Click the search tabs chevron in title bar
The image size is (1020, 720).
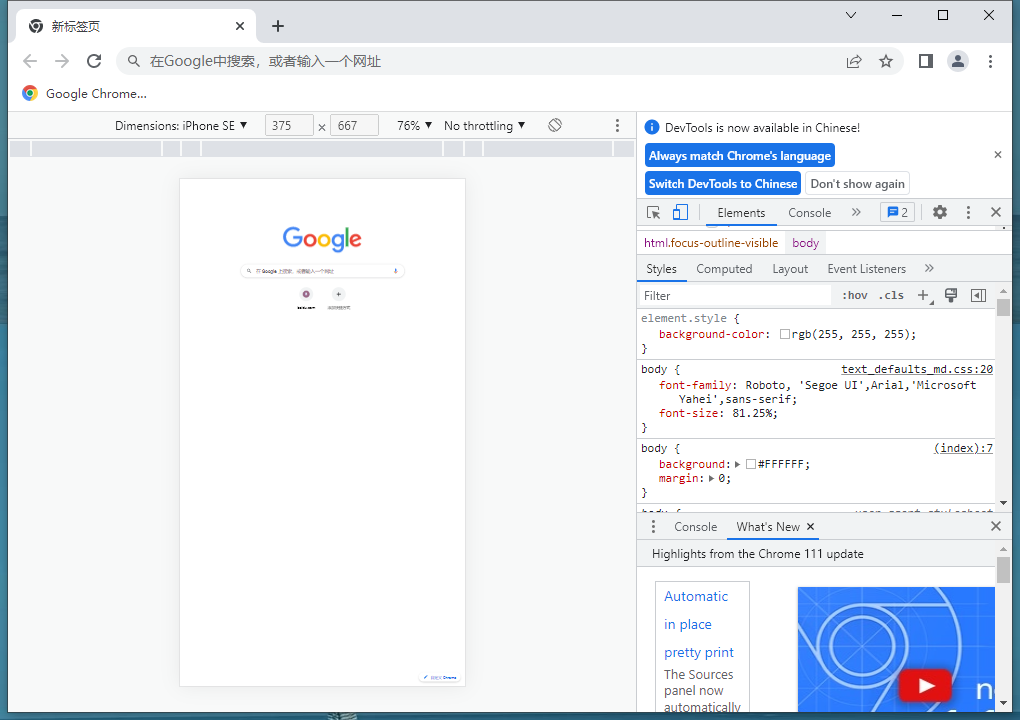pyautogui.click(x=851, y=15)
